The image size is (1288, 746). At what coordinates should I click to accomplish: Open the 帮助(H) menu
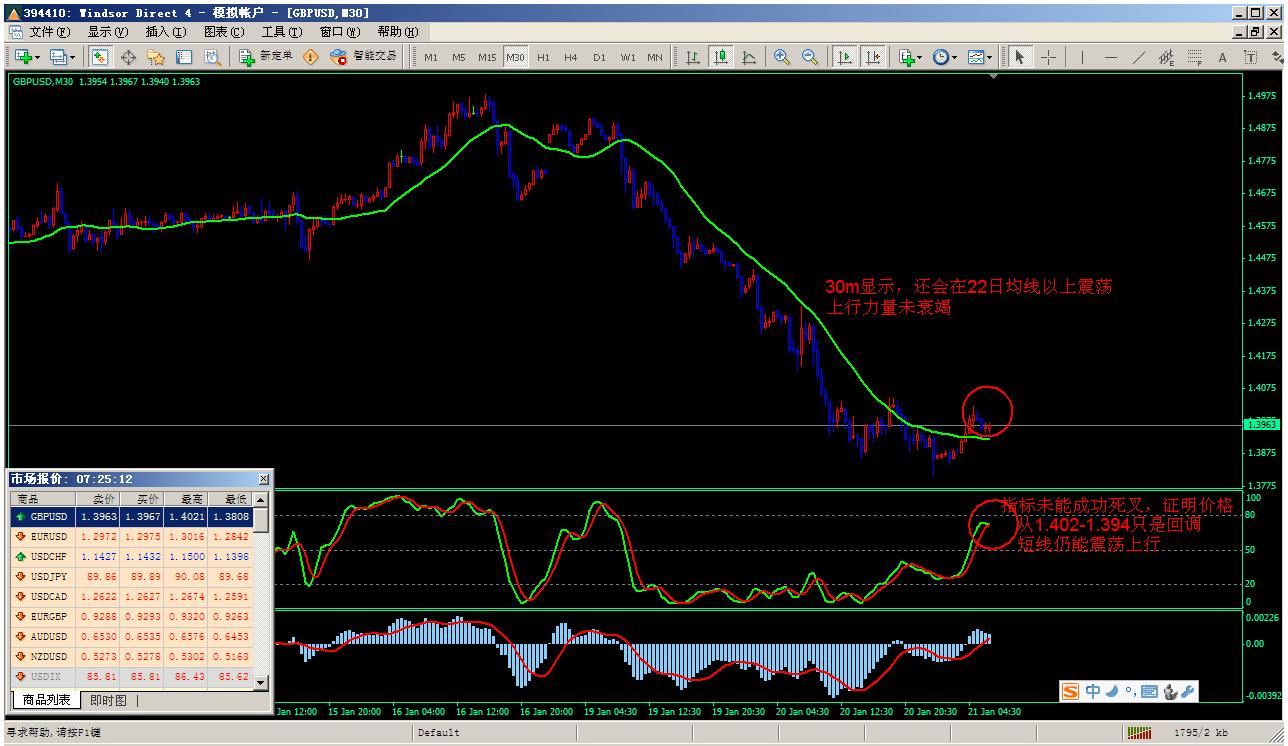pos(398,32)
